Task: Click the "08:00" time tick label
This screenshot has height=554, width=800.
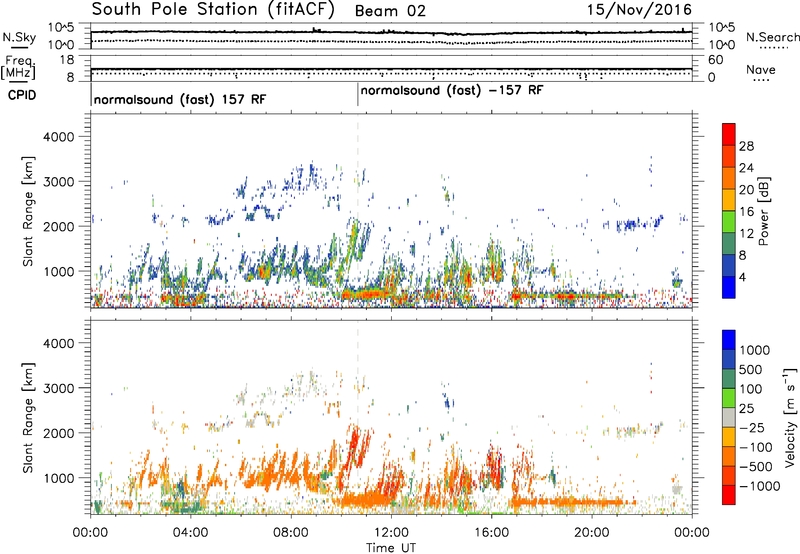Action: click(x=291, y=533)
